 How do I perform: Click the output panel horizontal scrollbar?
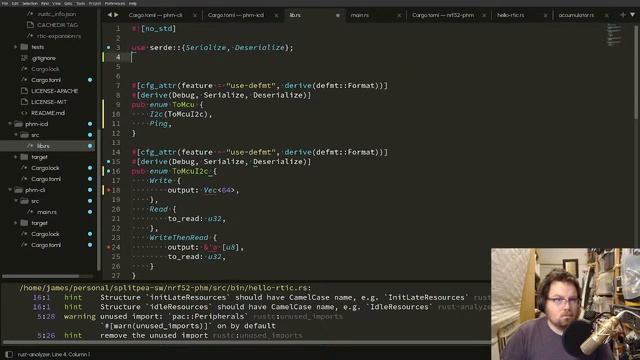pos(247,342)
